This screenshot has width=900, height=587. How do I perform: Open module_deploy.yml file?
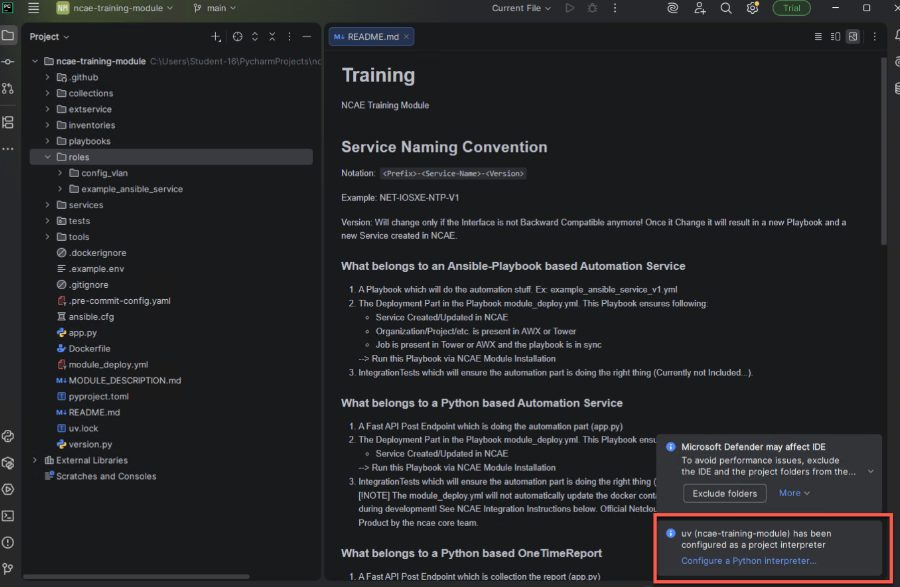103,364
